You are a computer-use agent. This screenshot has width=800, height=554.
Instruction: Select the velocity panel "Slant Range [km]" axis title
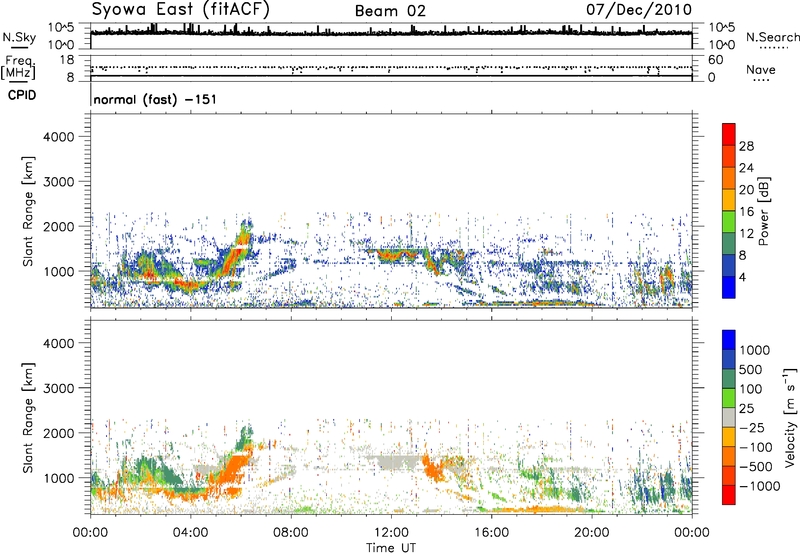click(28, 417)
